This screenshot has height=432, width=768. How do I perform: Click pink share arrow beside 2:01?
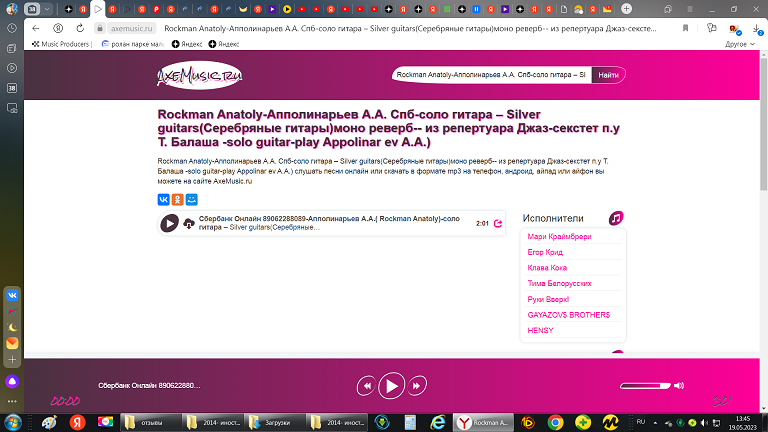(x=498, y=223)
